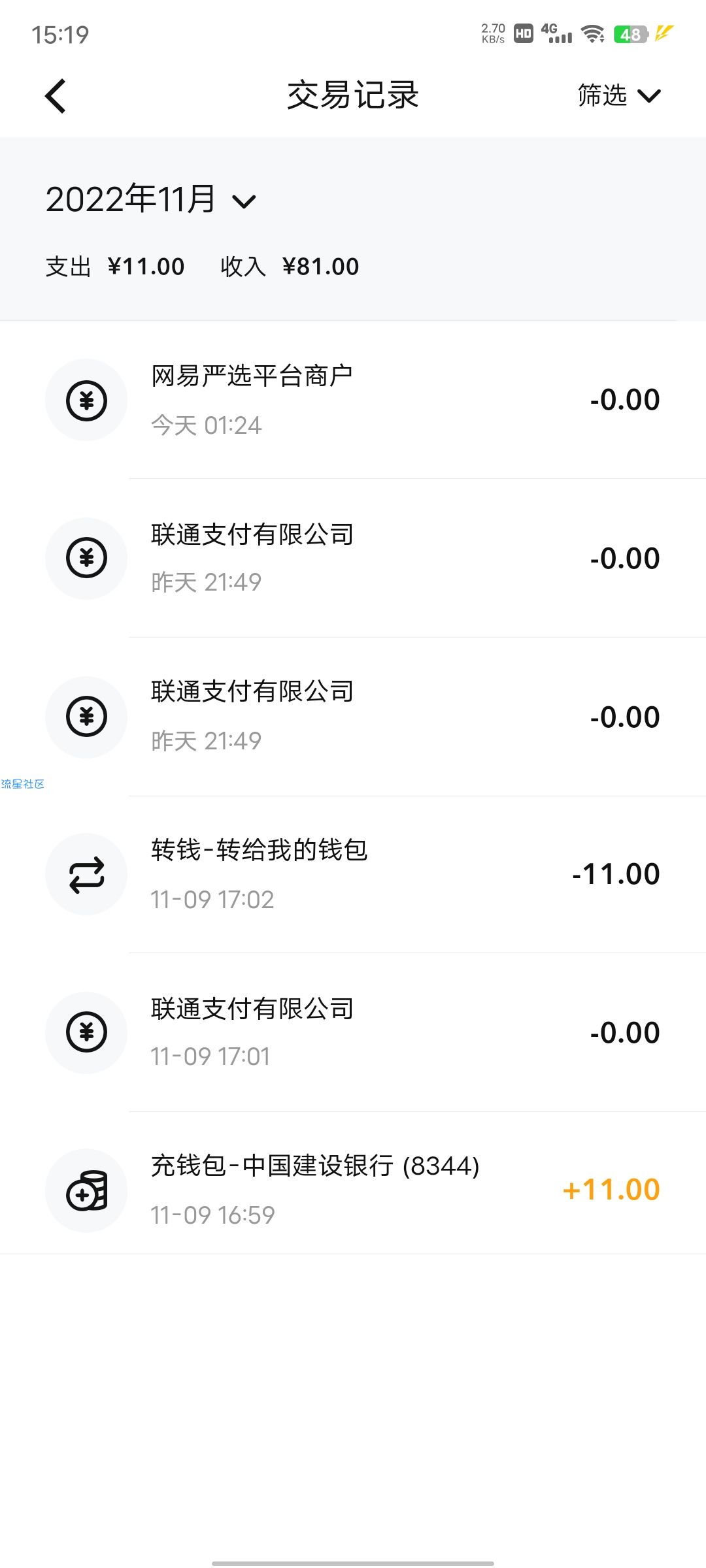Viewport: 706px width, 1568px height.
Task: Click coins icon for 充钱包 recharge
Action: point(86,1190)
